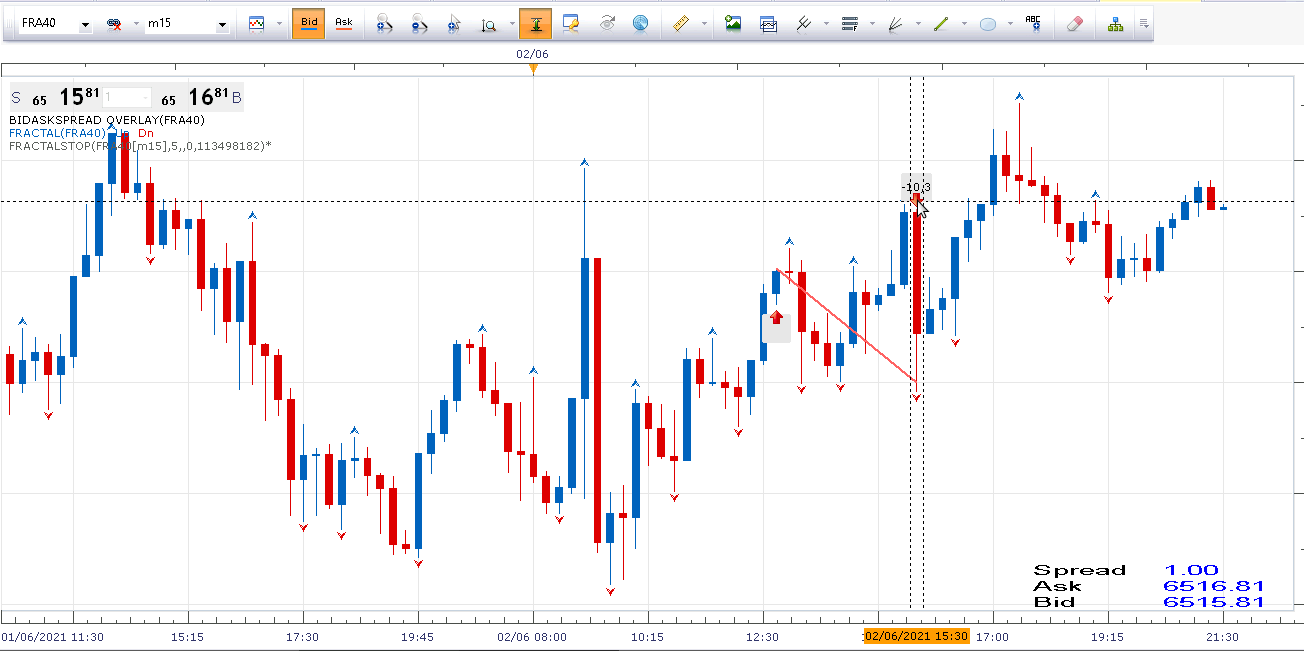The height and width of the screenshot is (651, 1304).
Task: Click the vertical scale zoom icon
Action: pyautogui.click(x=489, y=24)
